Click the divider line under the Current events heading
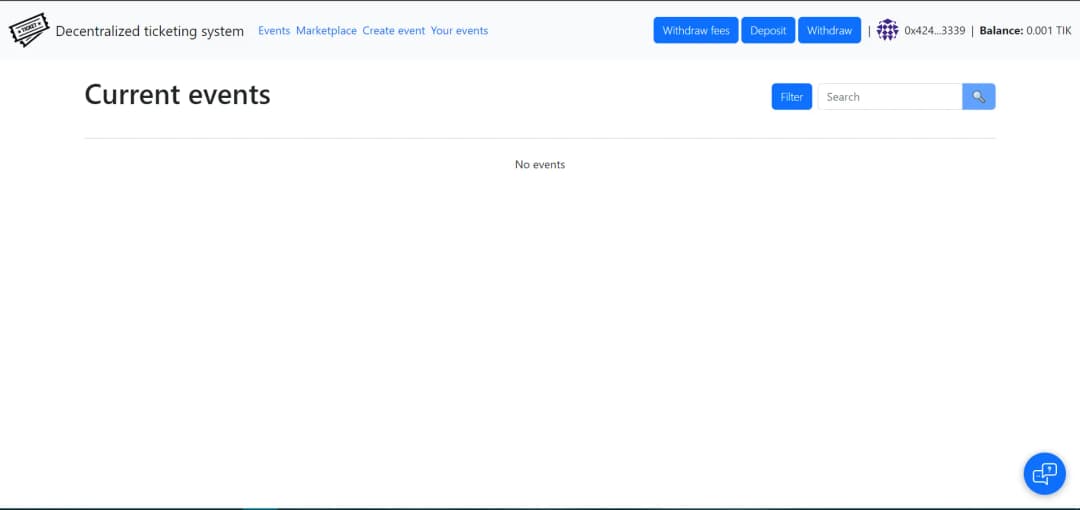The width and height of the screenshot is (1080, 510). click(x=540, y=138)
